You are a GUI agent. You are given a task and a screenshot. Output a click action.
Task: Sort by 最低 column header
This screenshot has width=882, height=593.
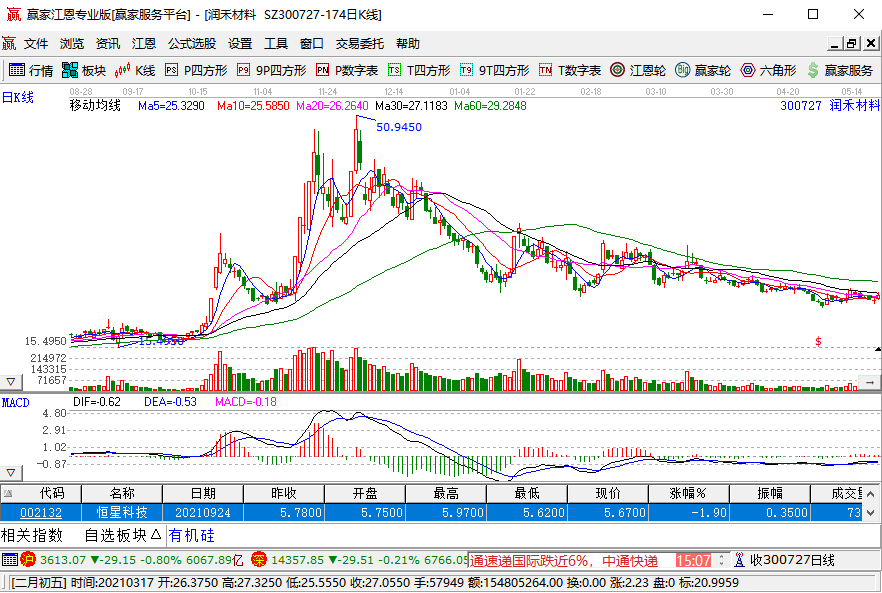[x=527, y=493]
